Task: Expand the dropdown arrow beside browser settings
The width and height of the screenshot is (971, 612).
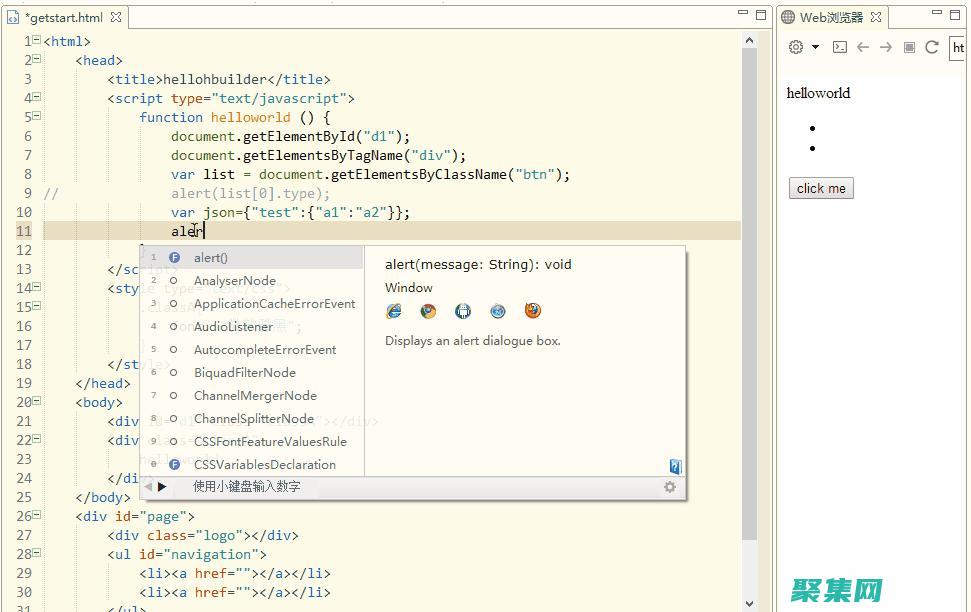Action: pos(815,47)
